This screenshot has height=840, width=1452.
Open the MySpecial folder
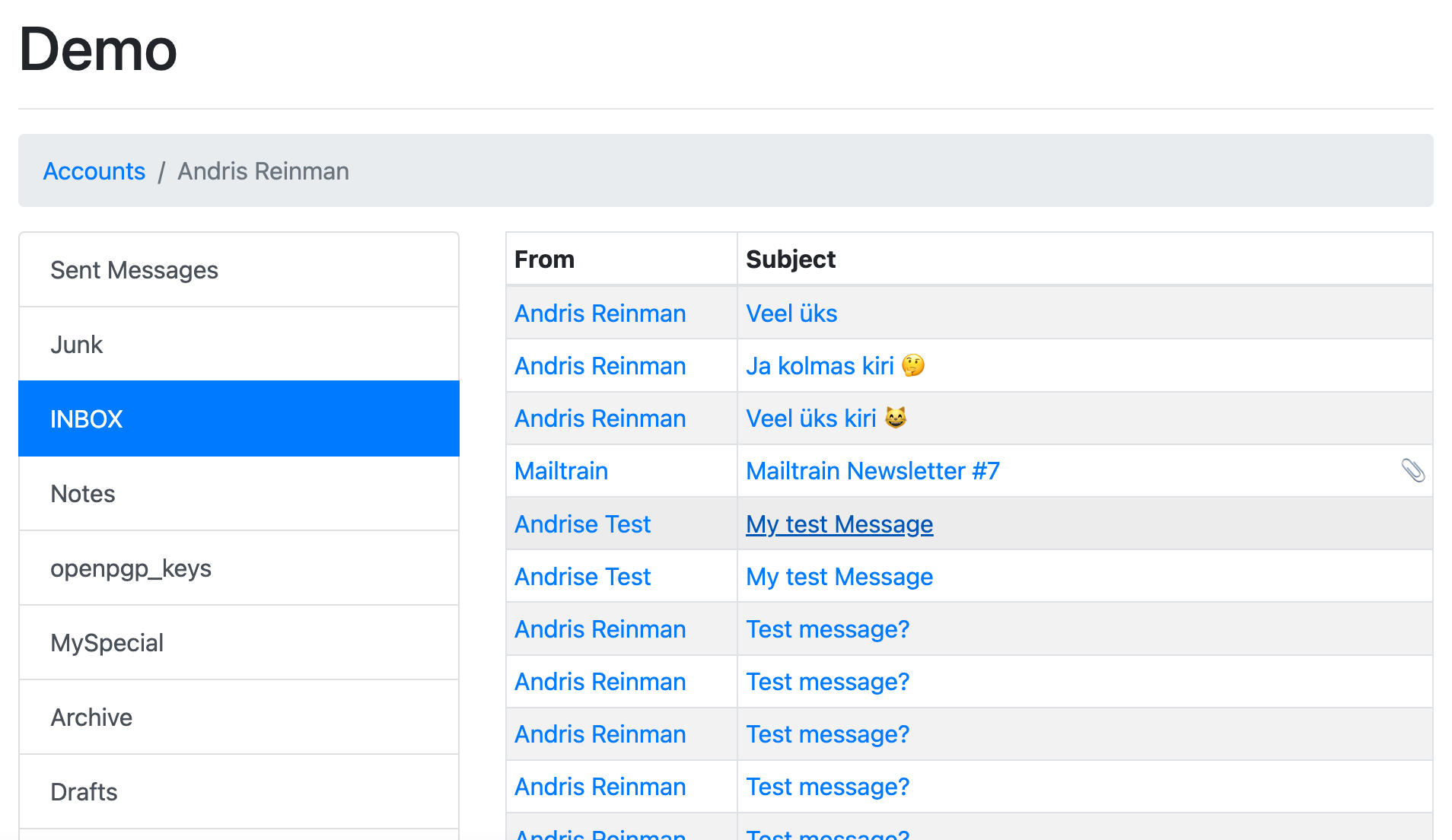coord(107,643)
